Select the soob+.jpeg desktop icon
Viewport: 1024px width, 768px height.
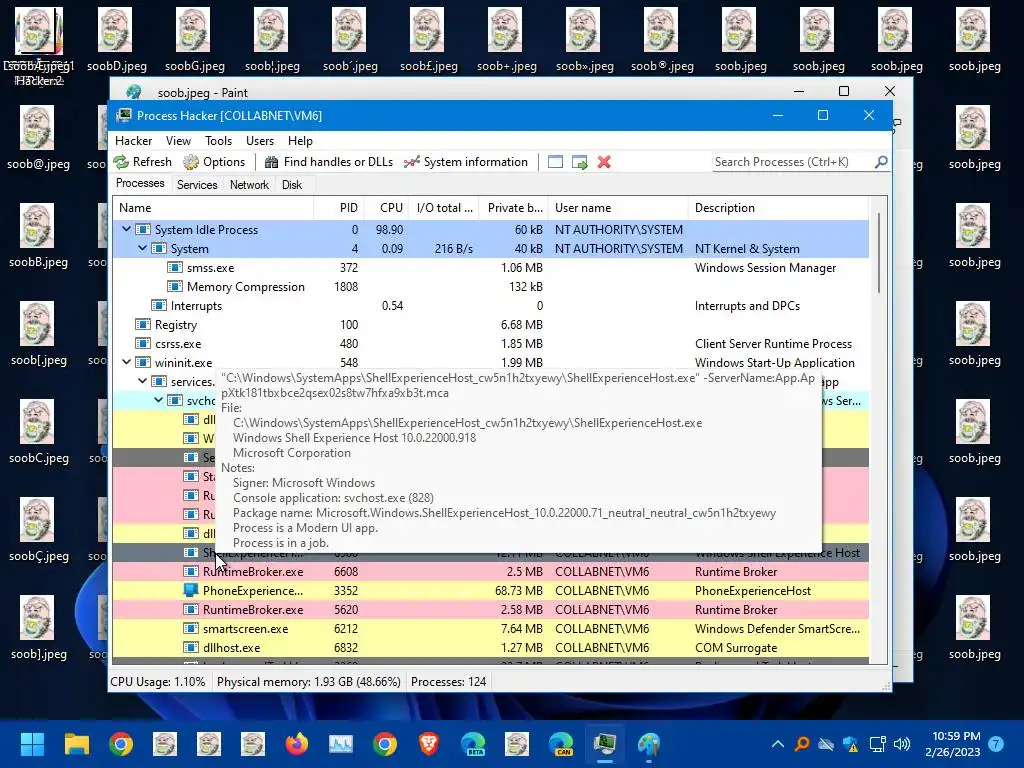(507, 40)
